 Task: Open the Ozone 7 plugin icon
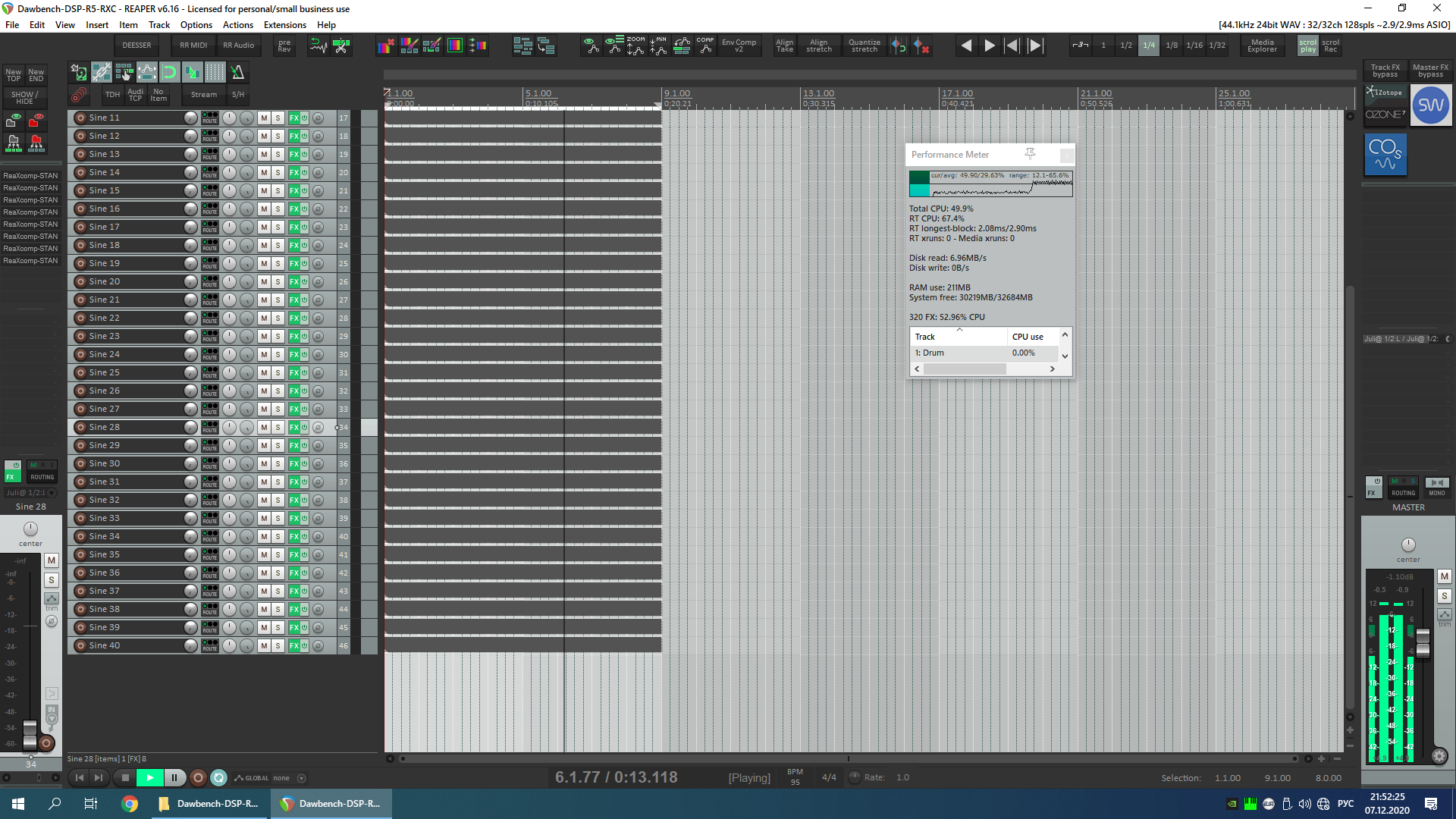[x=1385, y=104]
